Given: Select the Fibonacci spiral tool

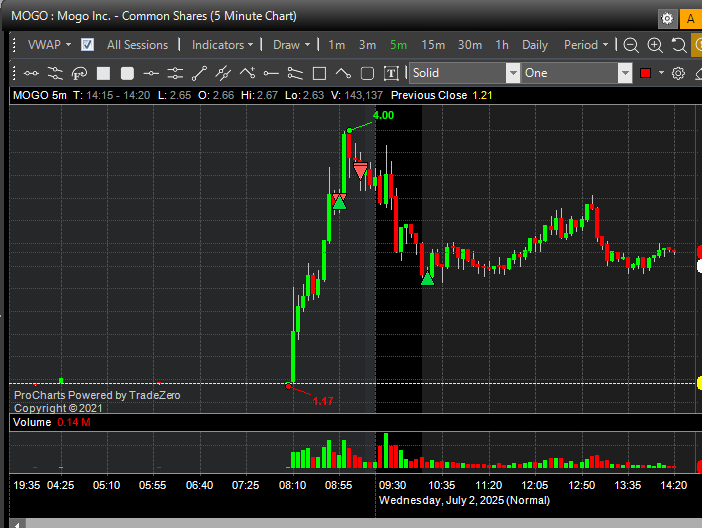Looking at the screenshot, I should click(x=79, y=73).
